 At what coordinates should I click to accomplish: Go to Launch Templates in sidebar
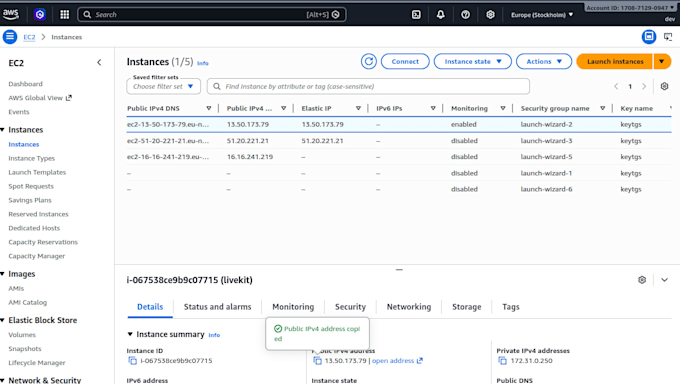click(37, 172)
